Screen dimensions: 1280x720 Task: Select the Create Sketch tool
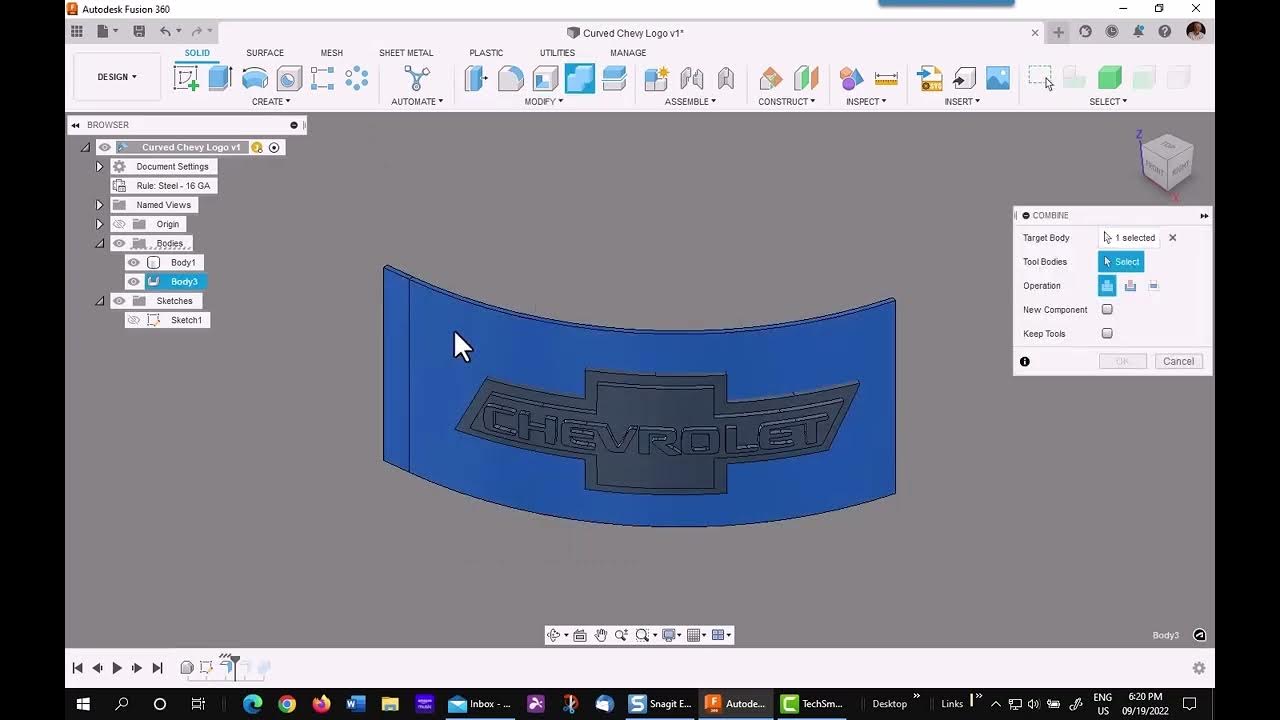pyautogui.click(x=186, y=78)
